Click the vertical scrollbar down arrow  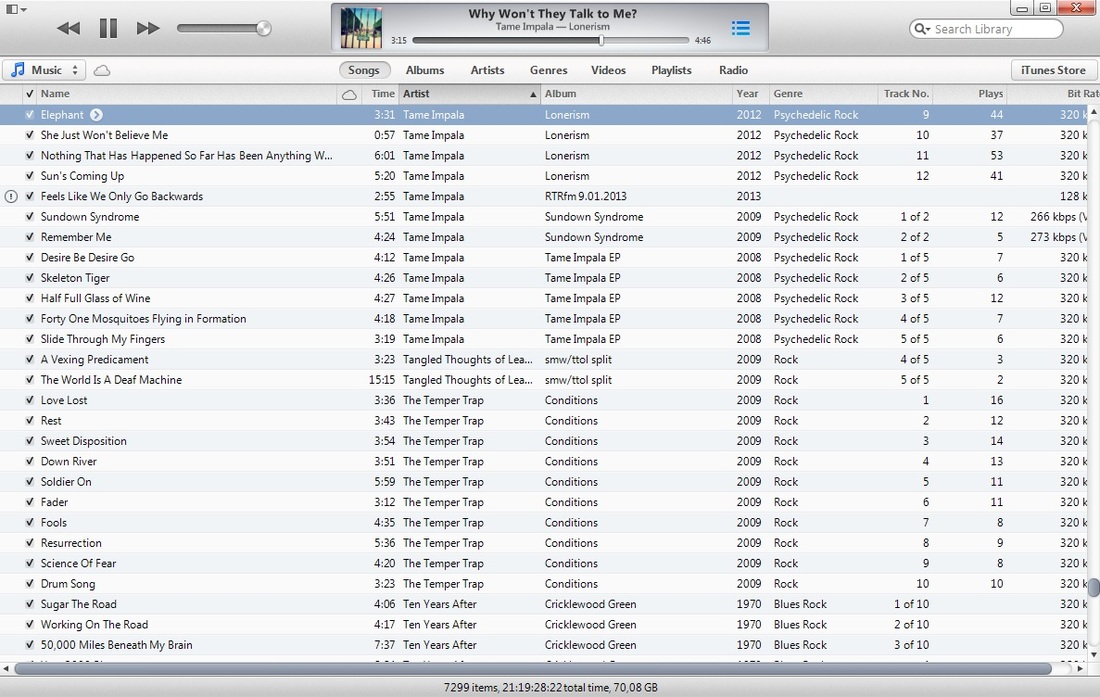(1094, 654)
